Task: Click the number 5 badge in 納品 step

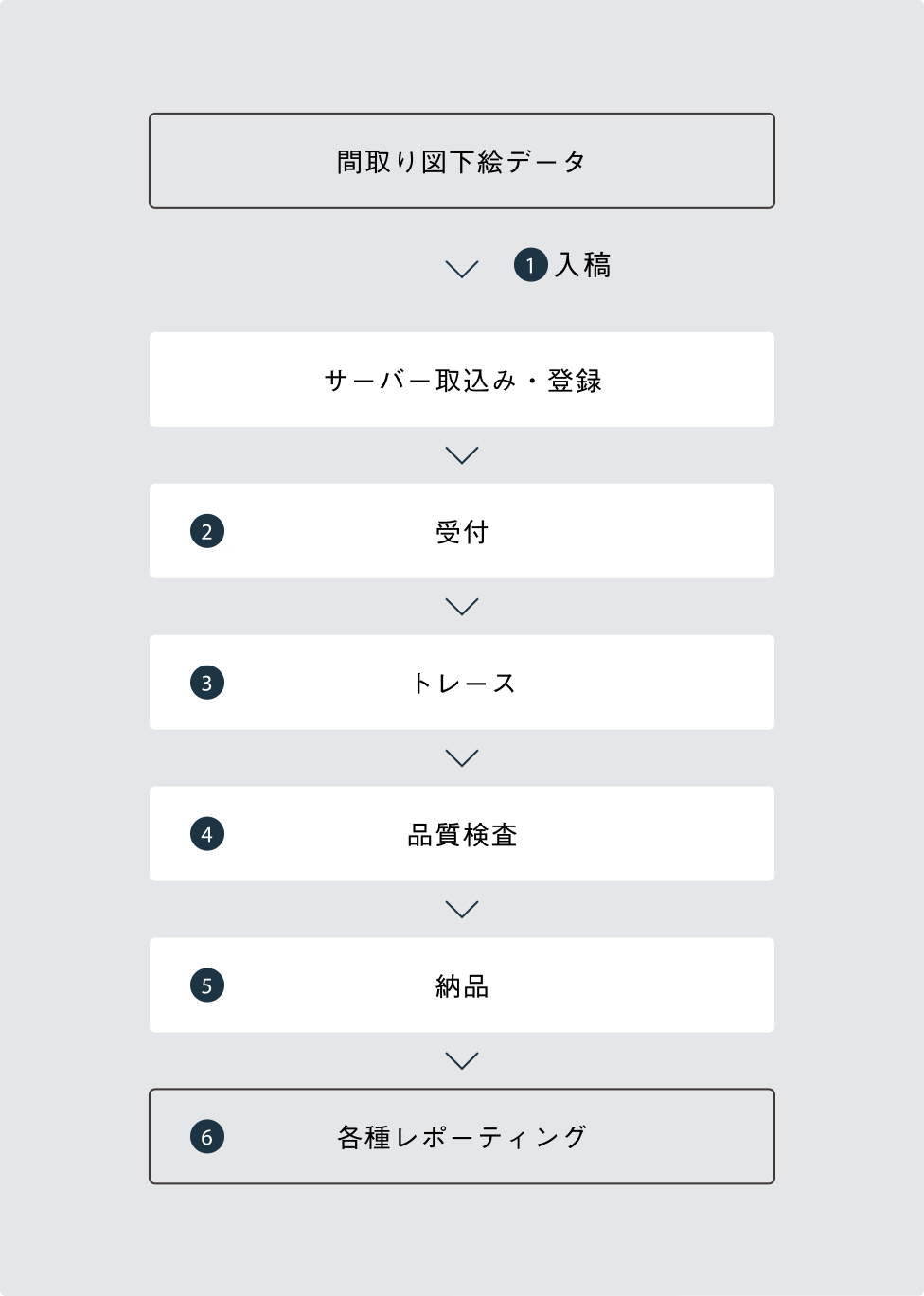Action: pos(207,985)
